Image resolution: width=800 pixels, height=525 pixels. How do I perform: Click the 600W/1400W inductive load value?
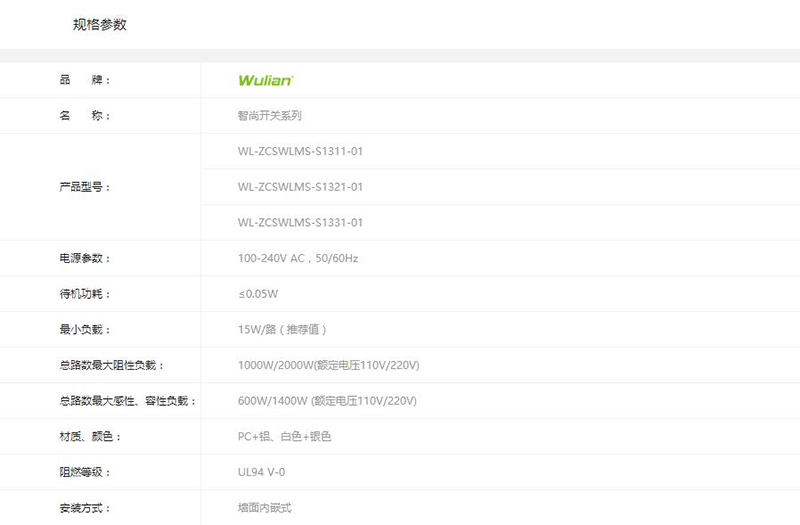[x=328, y=401]
